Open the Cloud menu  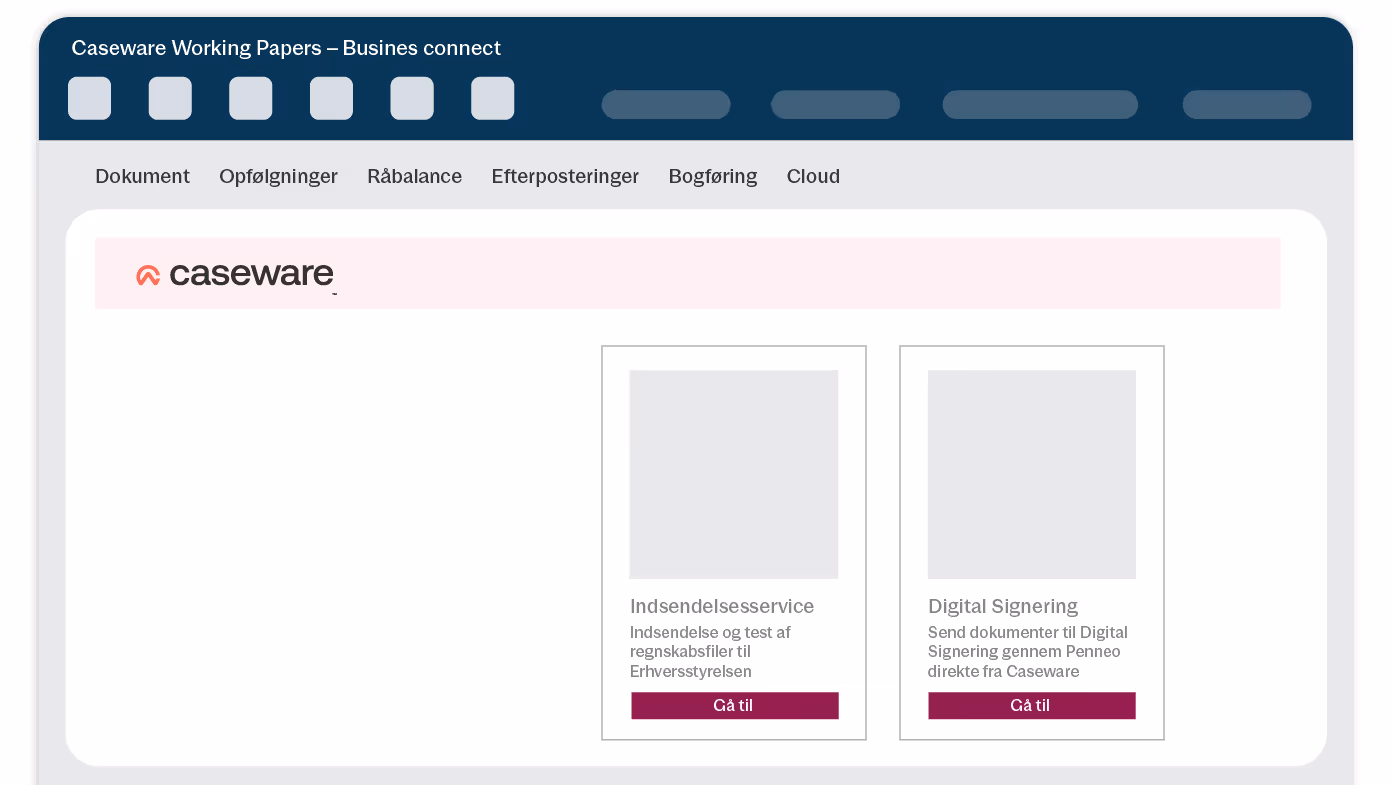(x=813, y=176)
